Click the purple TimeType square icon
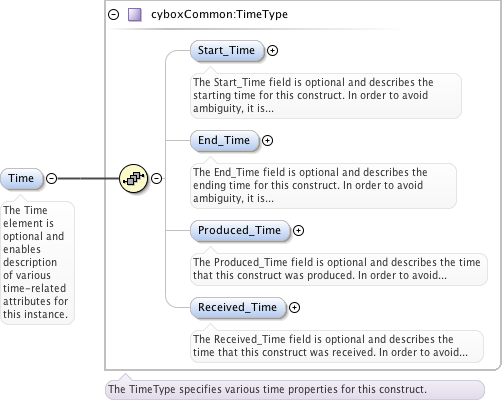The width and height of the screenshot is (503, 403). (135, 15)
